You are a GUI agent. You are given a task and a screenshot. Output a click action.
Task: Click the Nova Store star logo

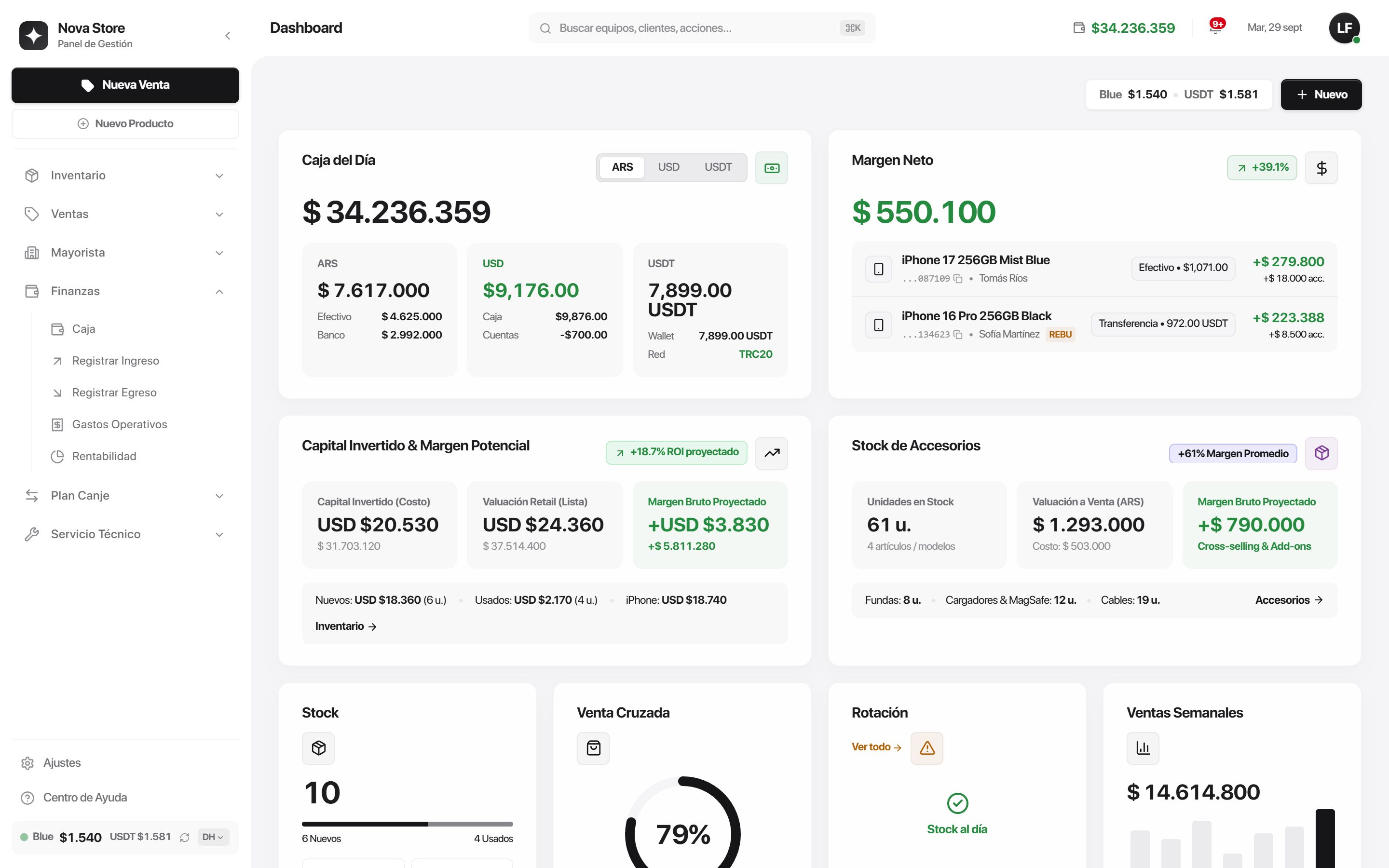pos(34,36)
